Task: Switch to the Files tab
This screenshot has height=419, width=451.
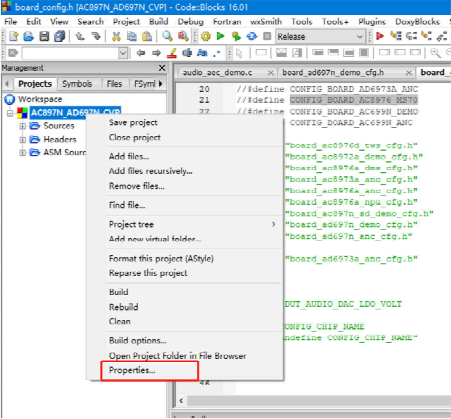Action: coord(114,84)
